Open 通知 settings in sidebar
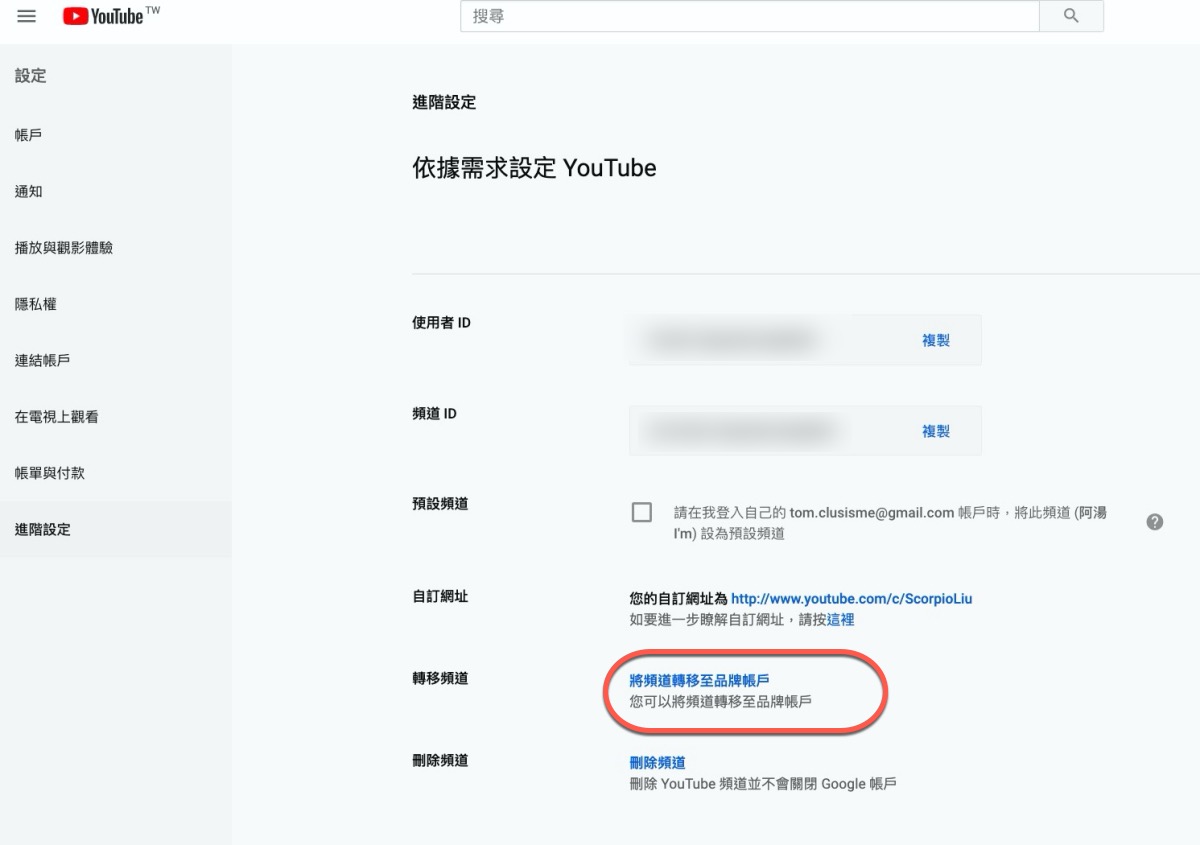This screenshot has height=845, width=1200. pos(116,191)
